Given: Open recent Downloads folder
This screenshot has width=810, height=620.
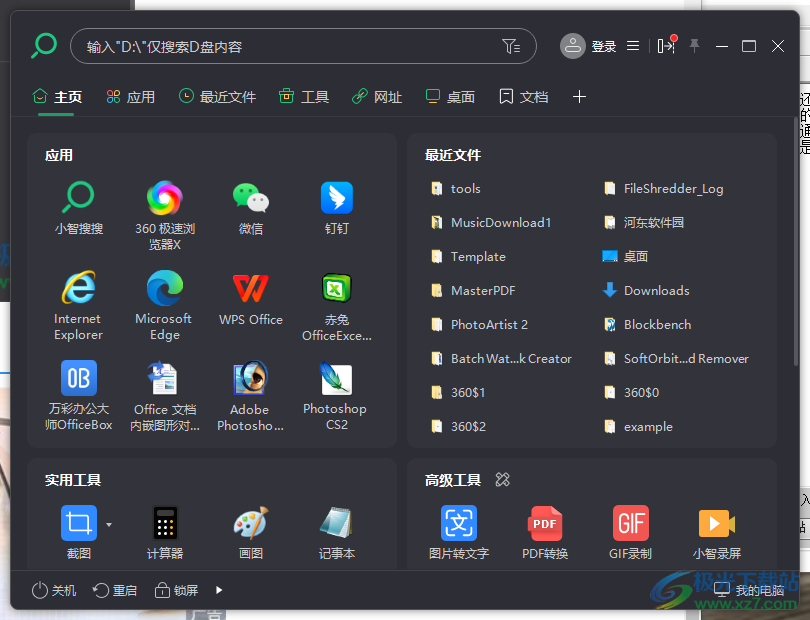Looking at the screenshot, I should click(646, 290).
